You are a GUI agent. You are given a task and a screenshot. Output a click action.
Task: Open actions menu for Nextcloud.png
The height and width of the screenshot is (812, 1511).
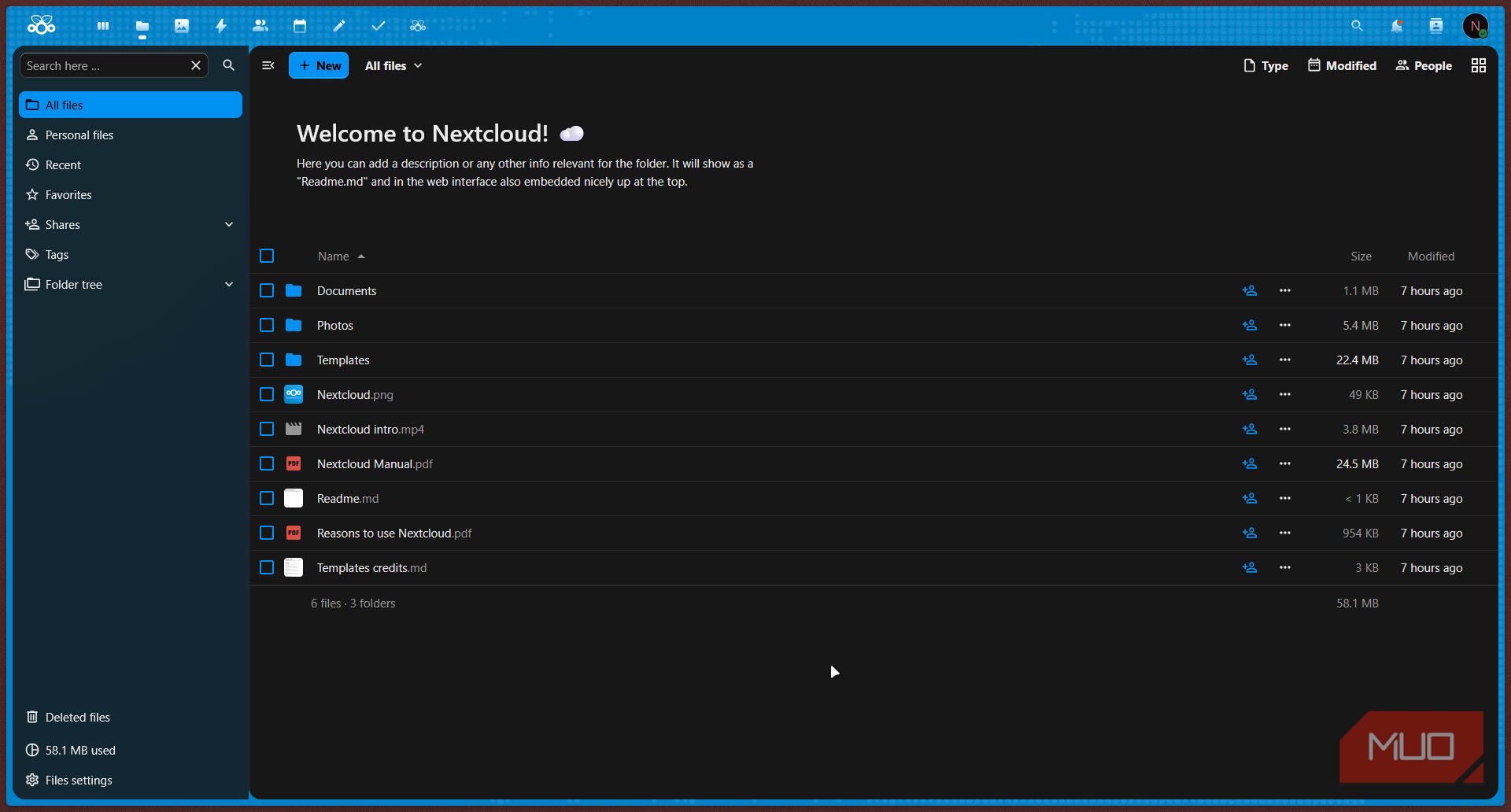[x=1285, y=394]
